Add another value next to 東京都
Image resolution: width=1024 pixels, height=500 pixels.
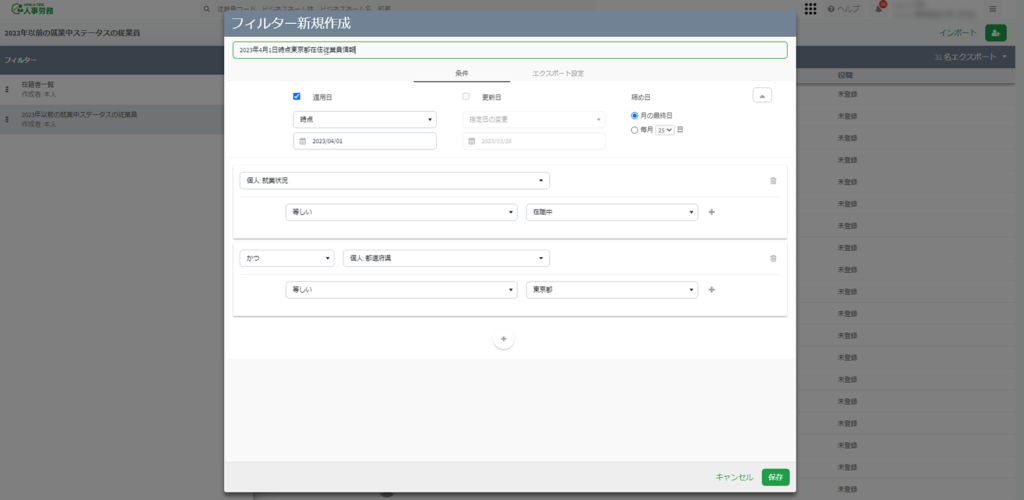pos(711,290)
